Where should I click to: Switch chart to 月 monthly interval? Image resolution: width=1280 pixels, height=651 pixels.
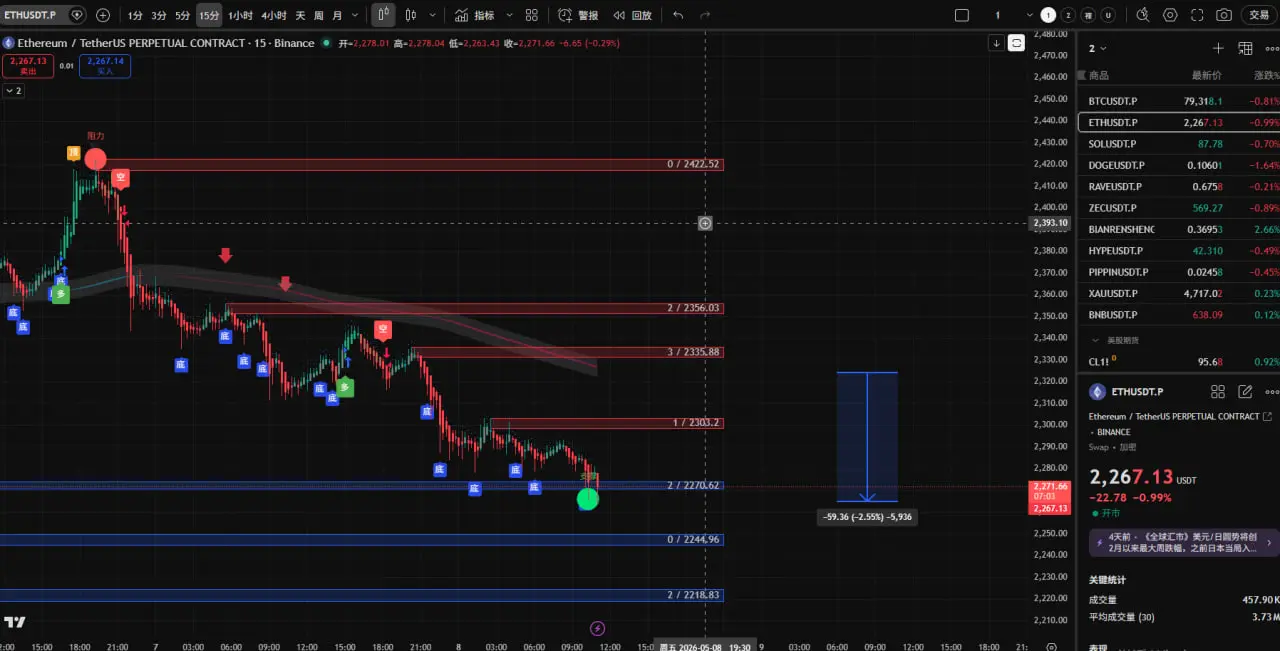pyautogui.click(x=336, y=15)
